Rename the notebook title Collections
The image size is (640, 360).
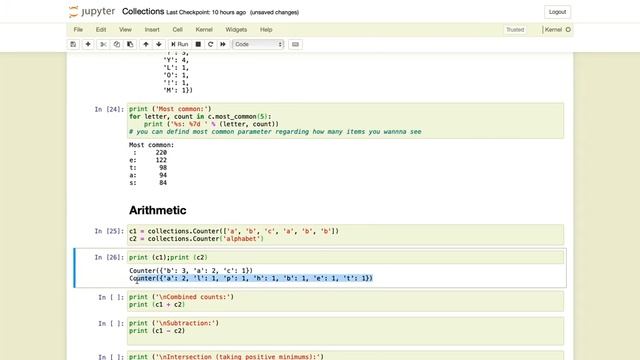click(x=143, y=11)
